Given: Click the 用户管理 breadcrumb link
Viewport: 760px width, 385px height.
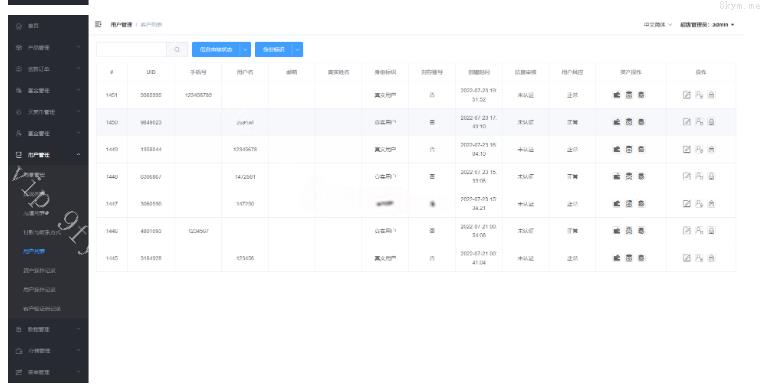Looking at the screenshot, I should 121,24.
